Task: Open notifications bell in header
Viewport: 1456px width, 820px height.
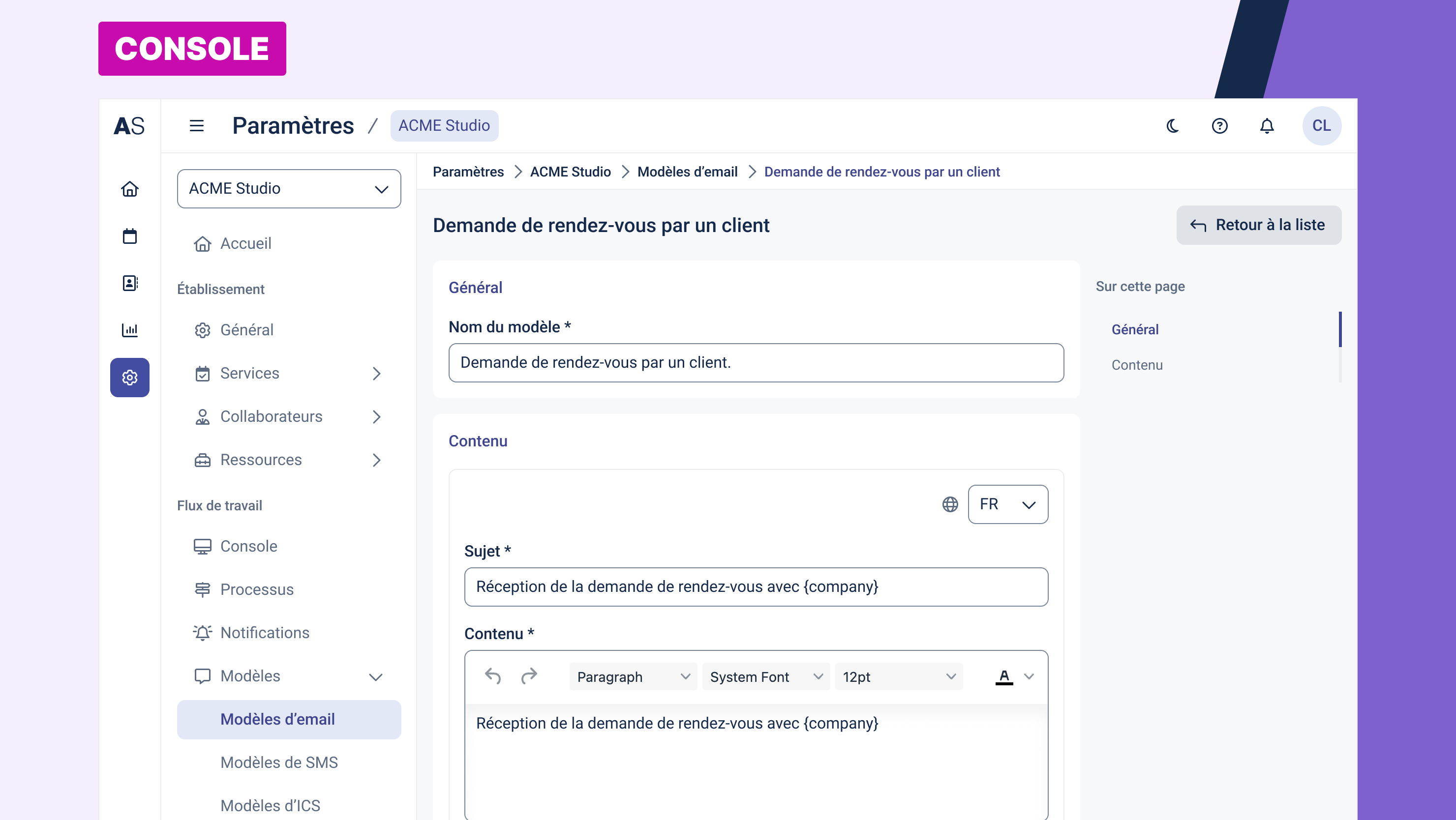Action: (x=1267, y=125)
